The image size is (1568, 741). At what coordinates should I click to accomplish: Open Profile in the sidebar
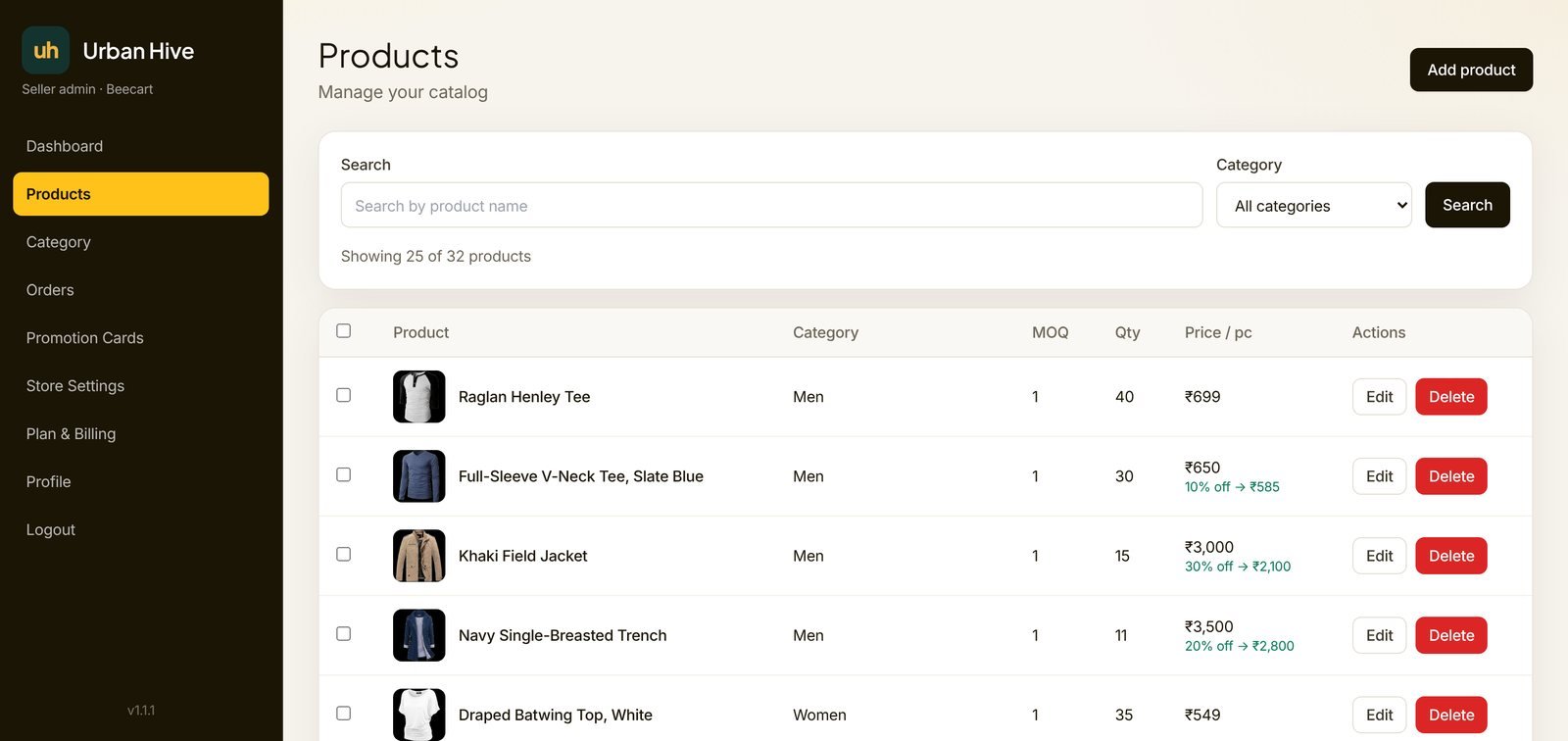coord(140,482)
